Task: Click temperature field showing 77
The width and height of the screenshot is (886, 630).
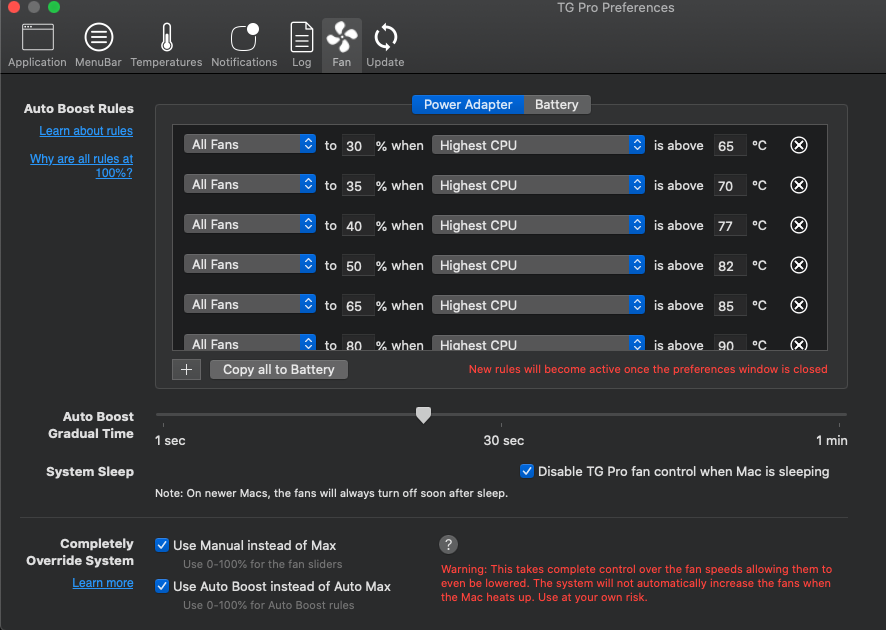Action: point(729,226)
